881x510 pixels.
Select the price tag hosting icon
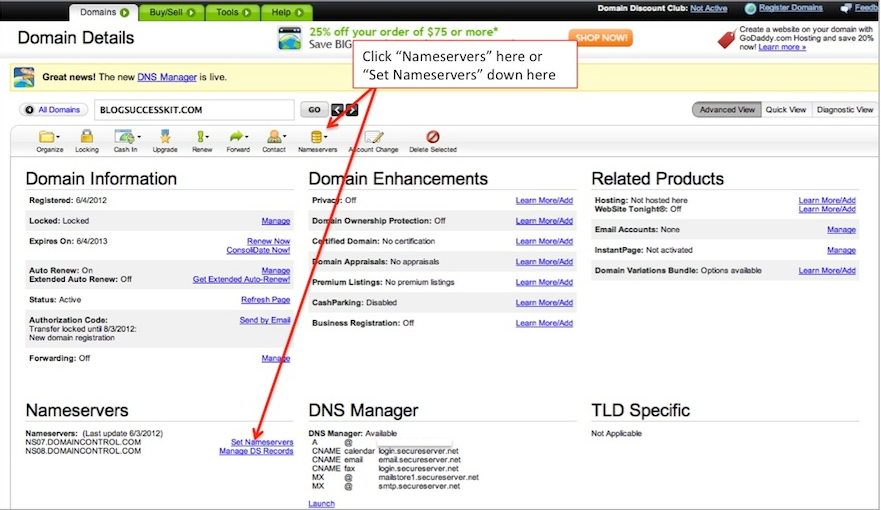coord(726,39)
